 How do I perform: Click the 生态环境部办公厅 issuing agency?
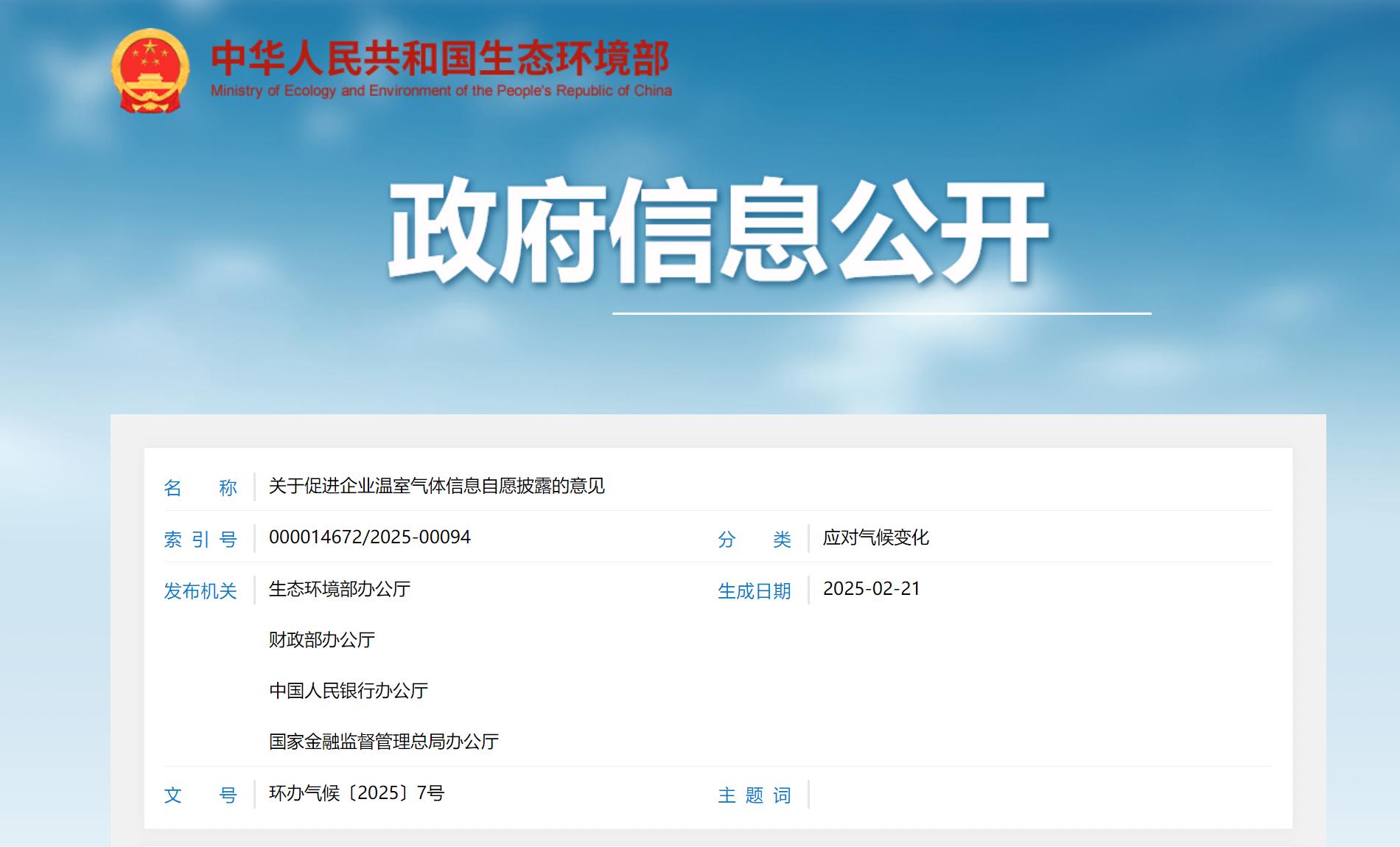pos(339,589)
